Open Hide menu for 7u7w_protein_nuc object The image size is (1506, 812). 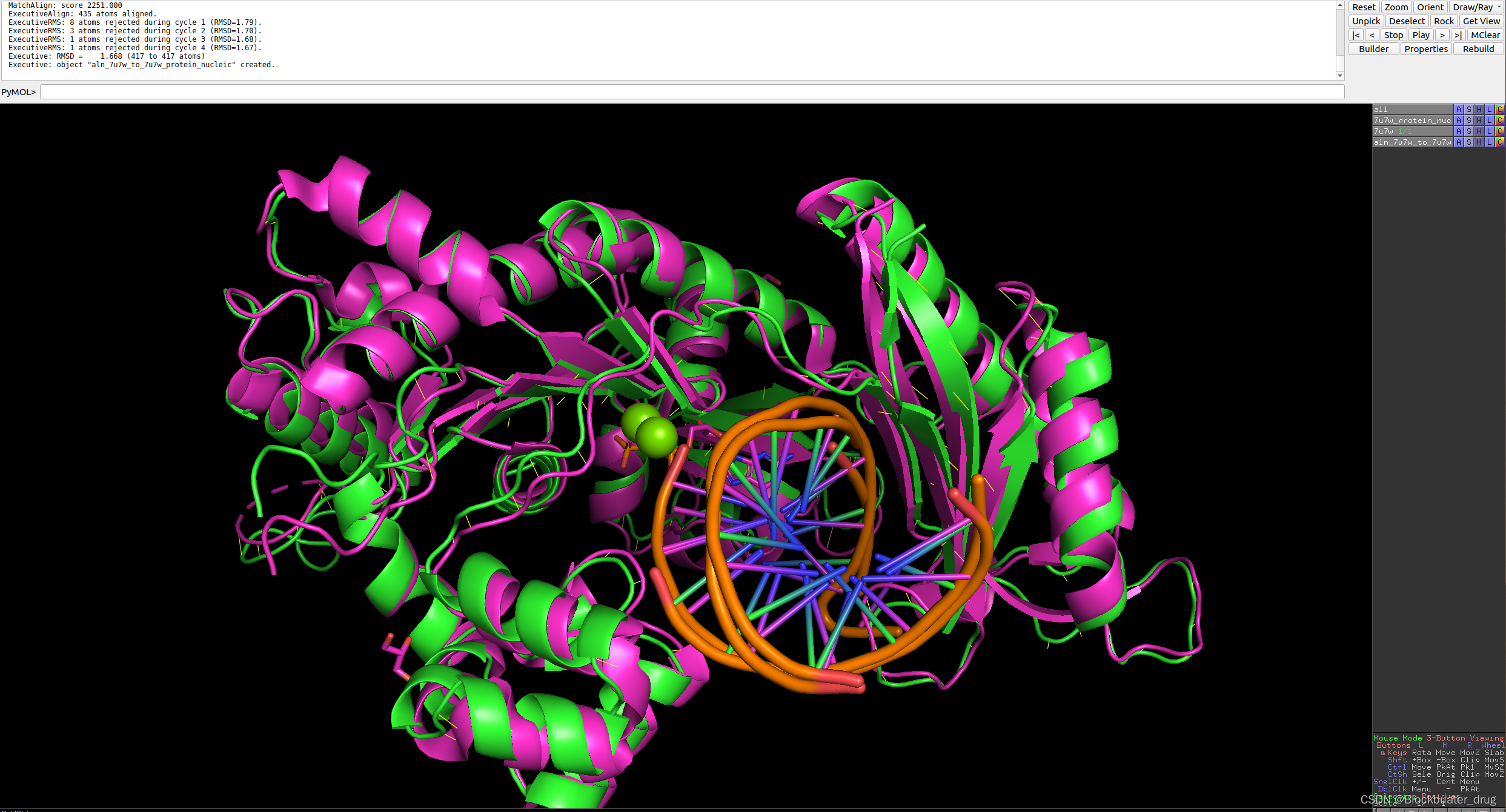point(1479,120)
